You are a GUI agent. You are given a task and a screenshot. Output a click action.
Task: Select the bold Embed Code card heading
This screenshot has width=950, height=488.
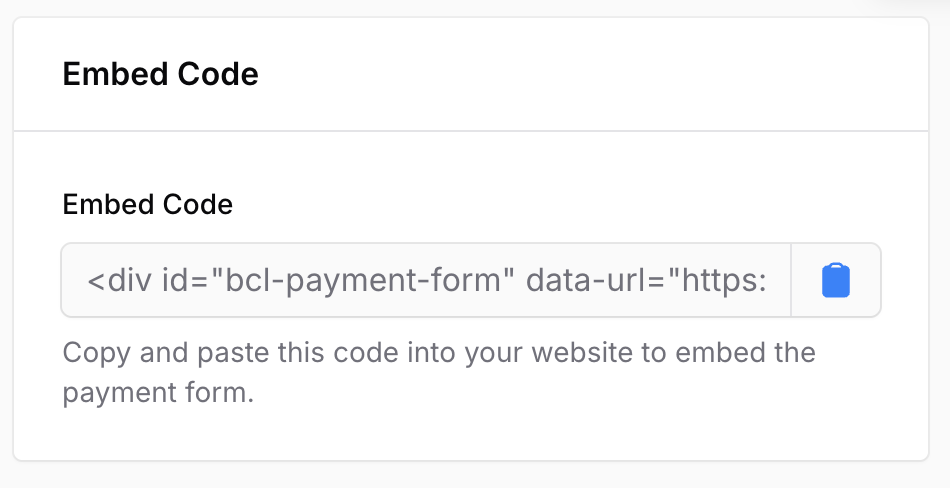click(161, 74)
